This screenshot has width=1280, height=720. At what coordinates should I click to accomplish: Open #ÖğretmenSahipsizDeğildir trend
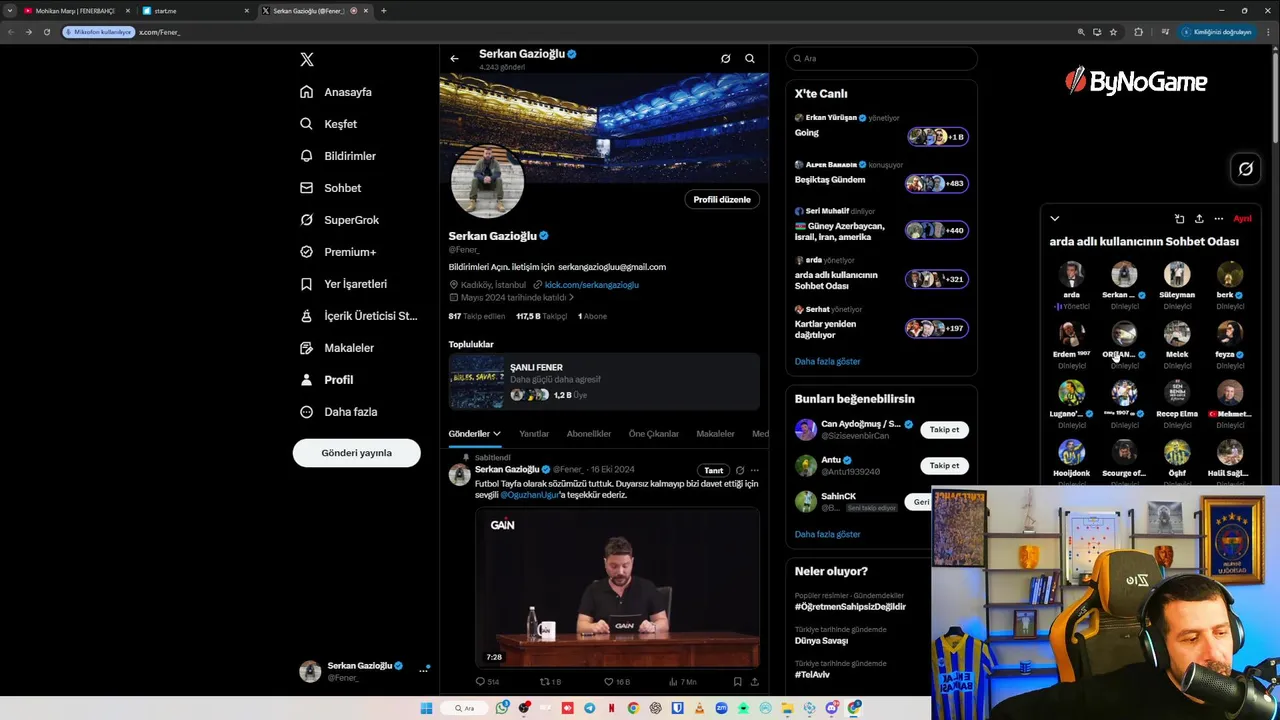[x=850, y=607]
